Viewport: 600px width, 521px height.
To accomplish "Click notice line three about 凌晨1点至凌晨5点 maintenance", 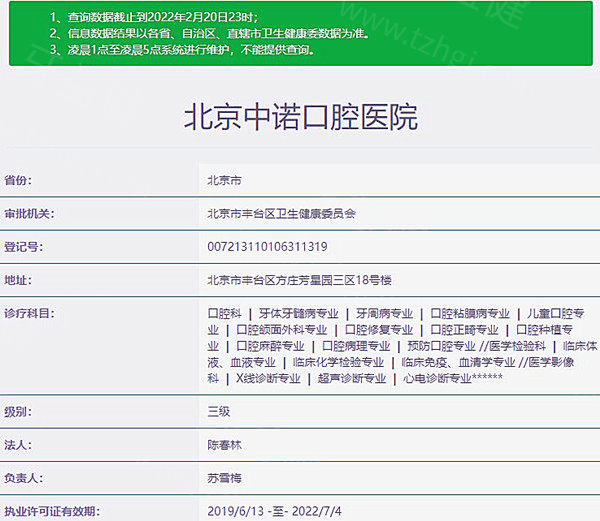I will point(182,50).
